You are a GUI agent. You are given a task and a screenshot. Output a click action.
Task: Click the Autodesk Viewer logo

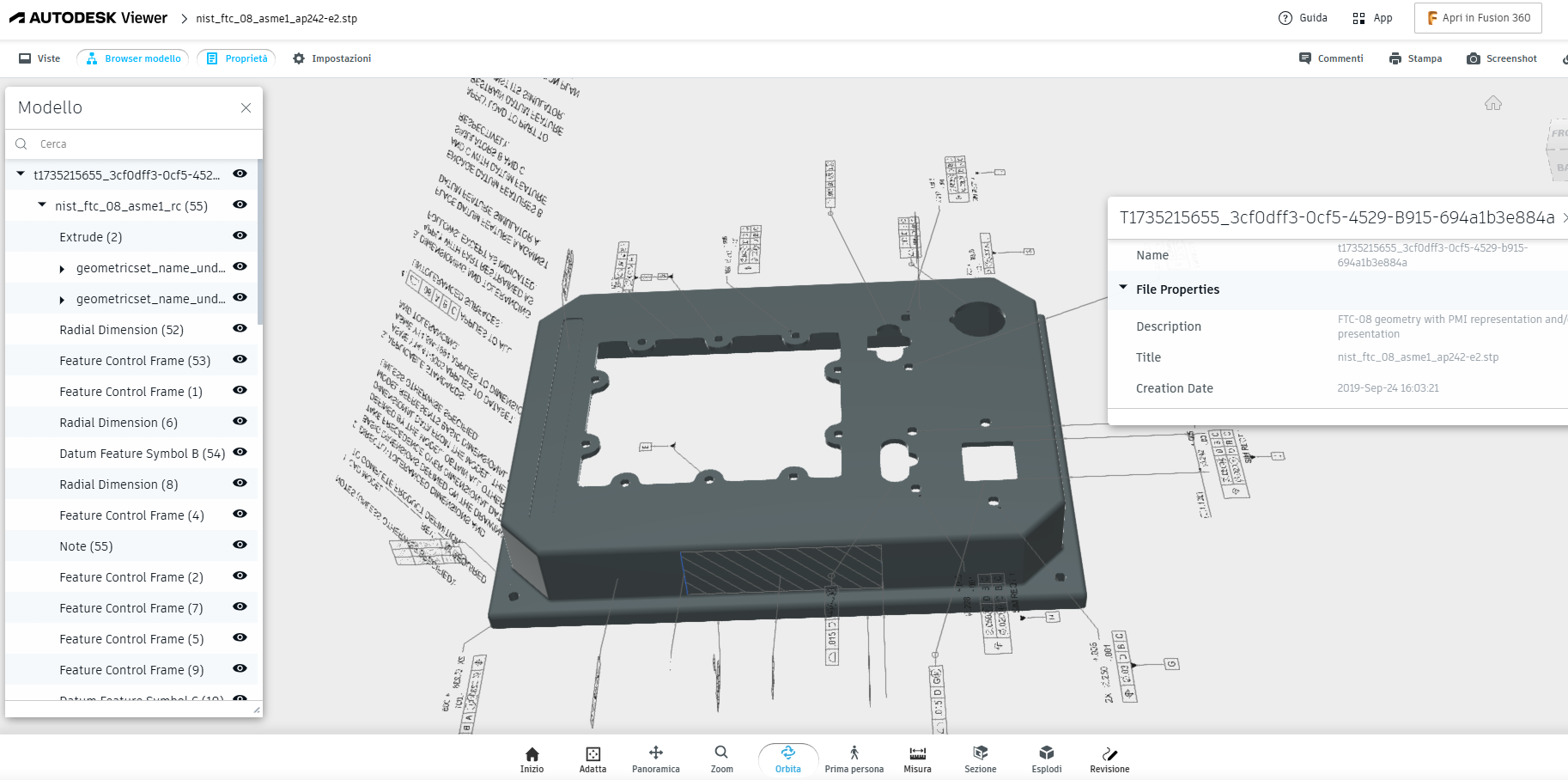click(x=88, y=18)
